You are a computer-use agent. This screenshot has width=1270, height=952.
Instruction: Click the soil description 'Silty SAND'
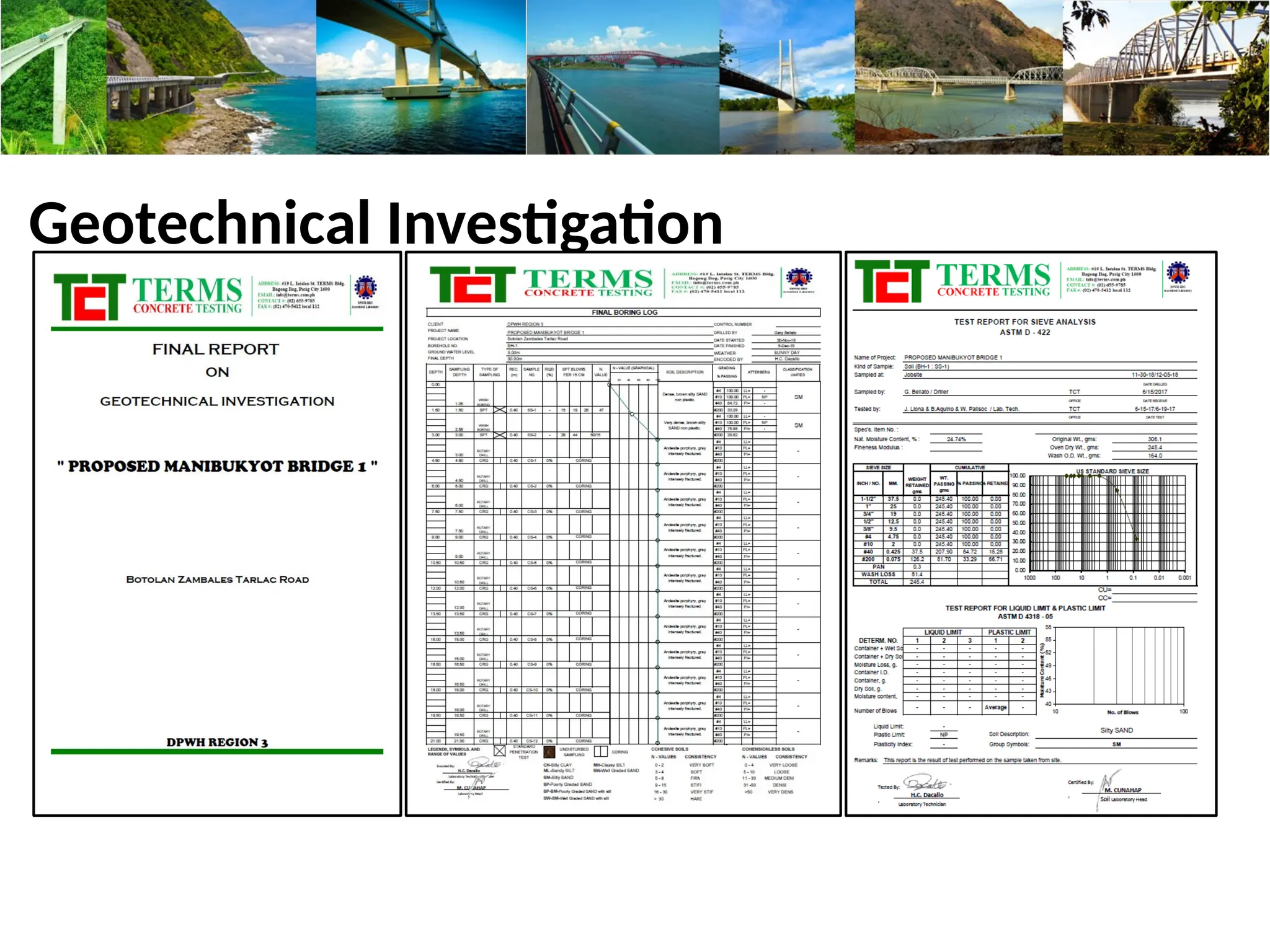(x=1116, y=730)
